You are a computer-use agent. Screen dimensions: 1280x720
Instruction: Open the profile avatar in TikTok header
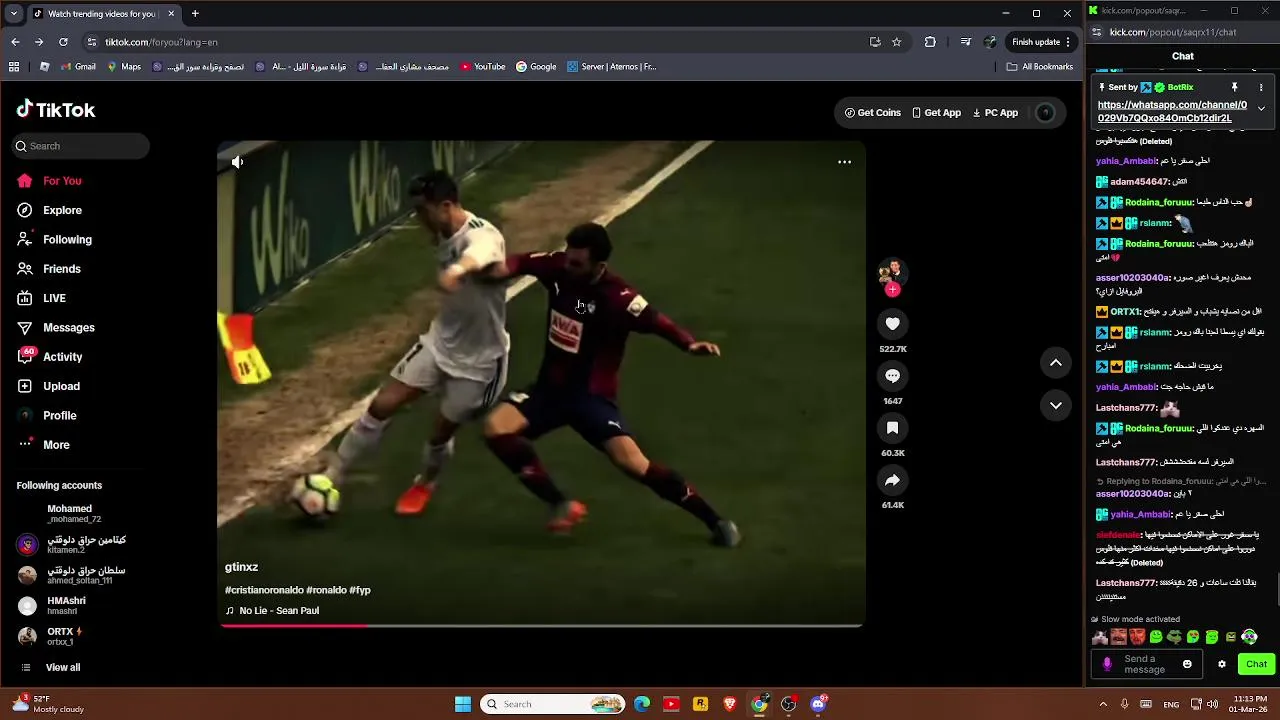pos(1045,113)
